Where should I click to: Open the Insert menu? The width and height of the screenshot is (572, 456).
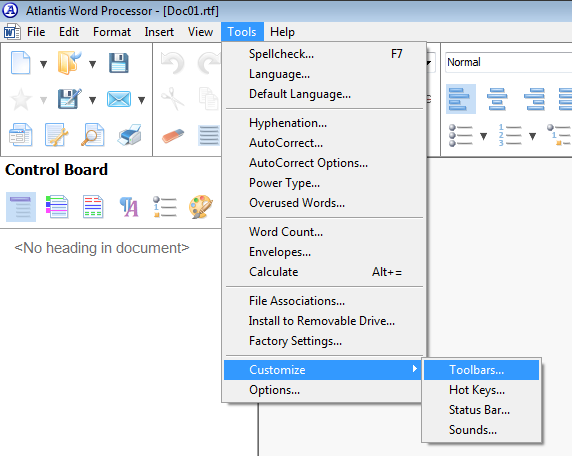point(159,32)
